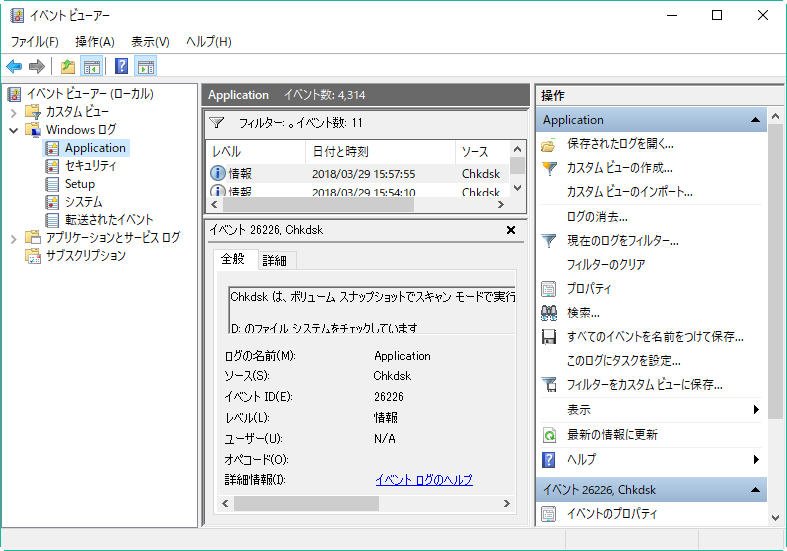The width and height of the screenshot is (787, 551).
Task: Click the detail pane horizontal scroll-right arrow
Action: tap(506, 503)
